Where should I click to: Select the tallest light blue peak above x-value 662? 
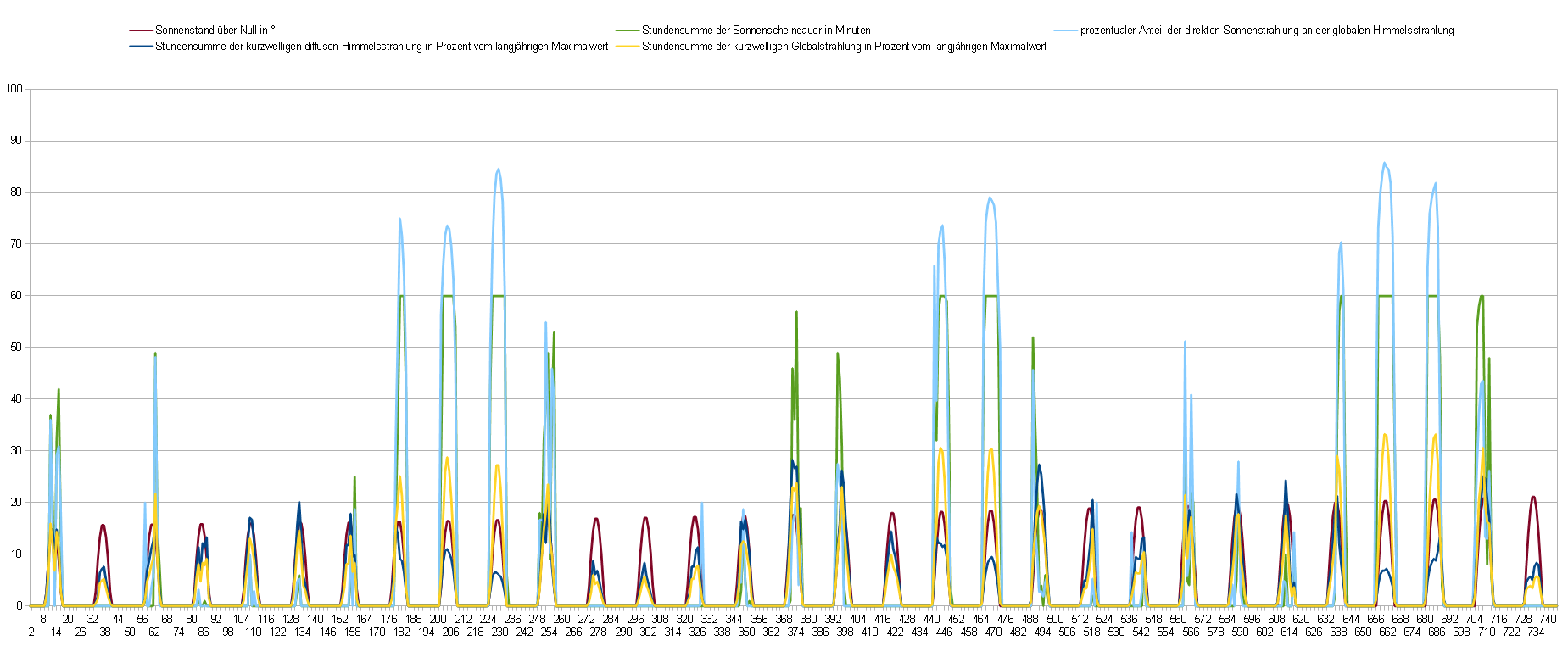tap(1384, 163)
